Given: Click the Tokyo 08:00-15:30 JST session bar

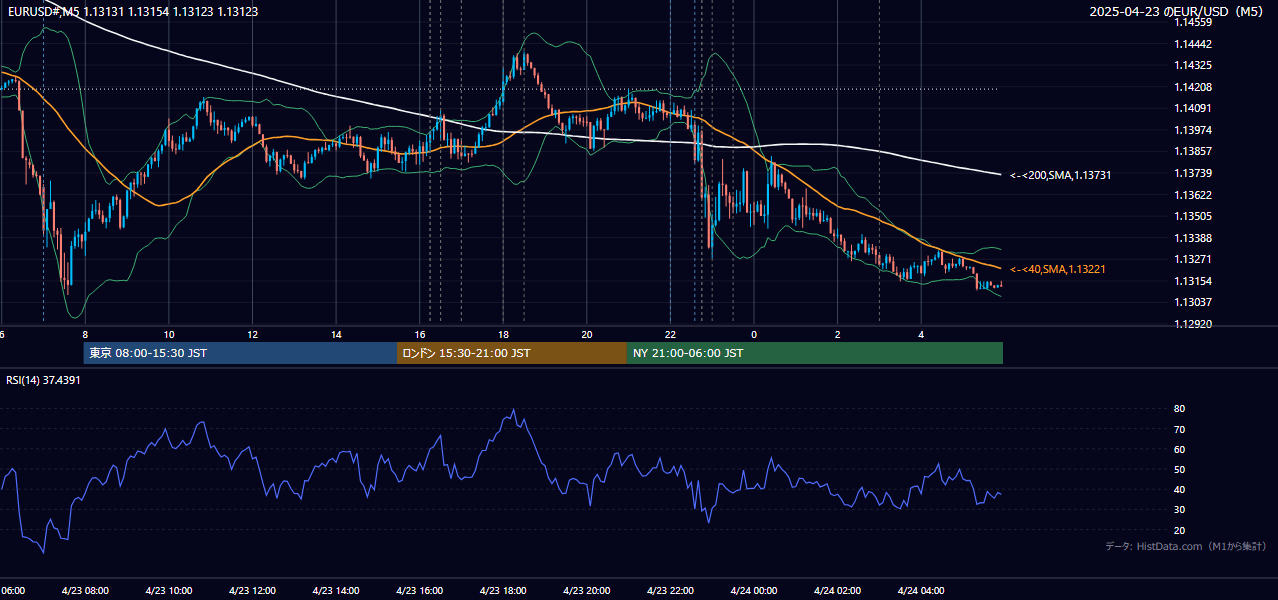Looking at the screenshot, I should (x=240, y=353).
